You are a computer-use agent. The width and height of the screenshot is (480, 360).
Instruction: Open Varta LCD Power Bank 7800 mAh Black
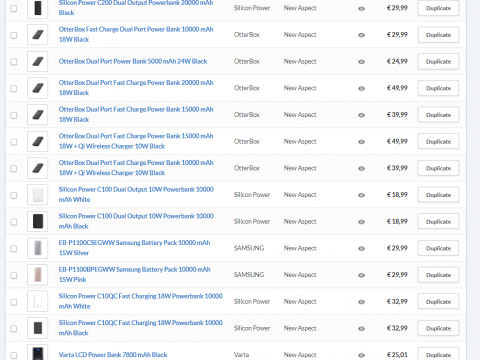click(x=113, y=355)
